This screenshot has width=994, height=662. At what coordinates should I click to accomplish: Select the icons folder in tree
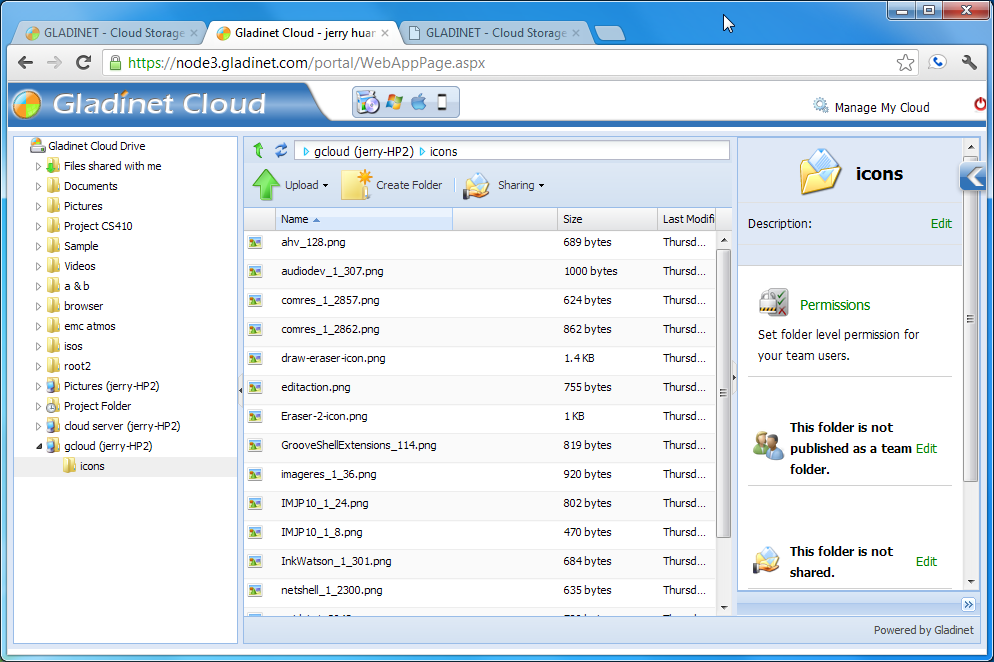[x=92, y=466]
